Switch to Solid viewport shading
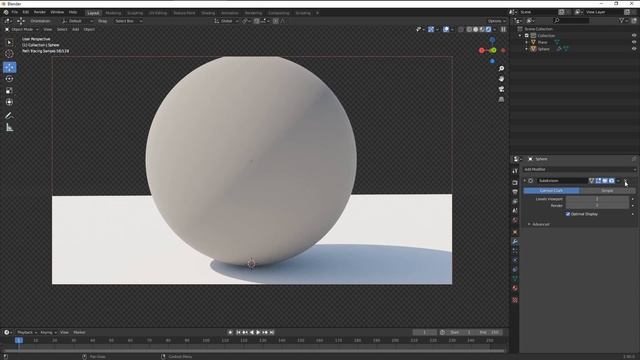 [476, 29]
